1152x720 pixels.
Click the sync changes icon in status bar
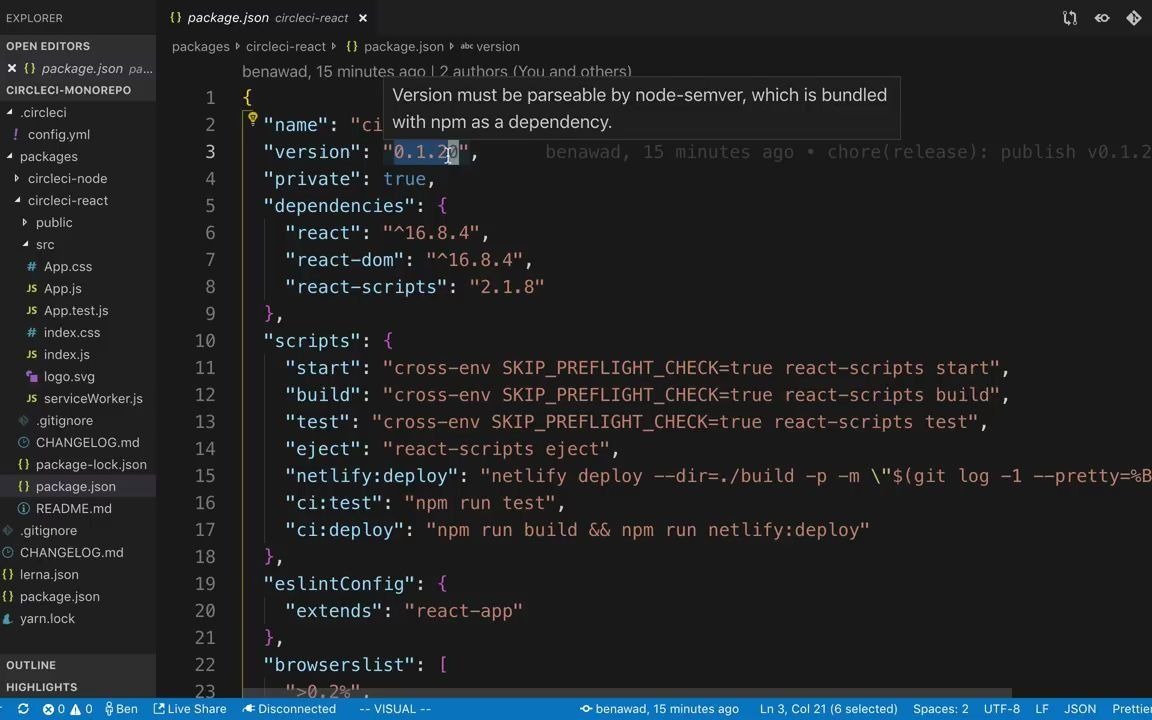pyautogui.click(x=24, y=709)
